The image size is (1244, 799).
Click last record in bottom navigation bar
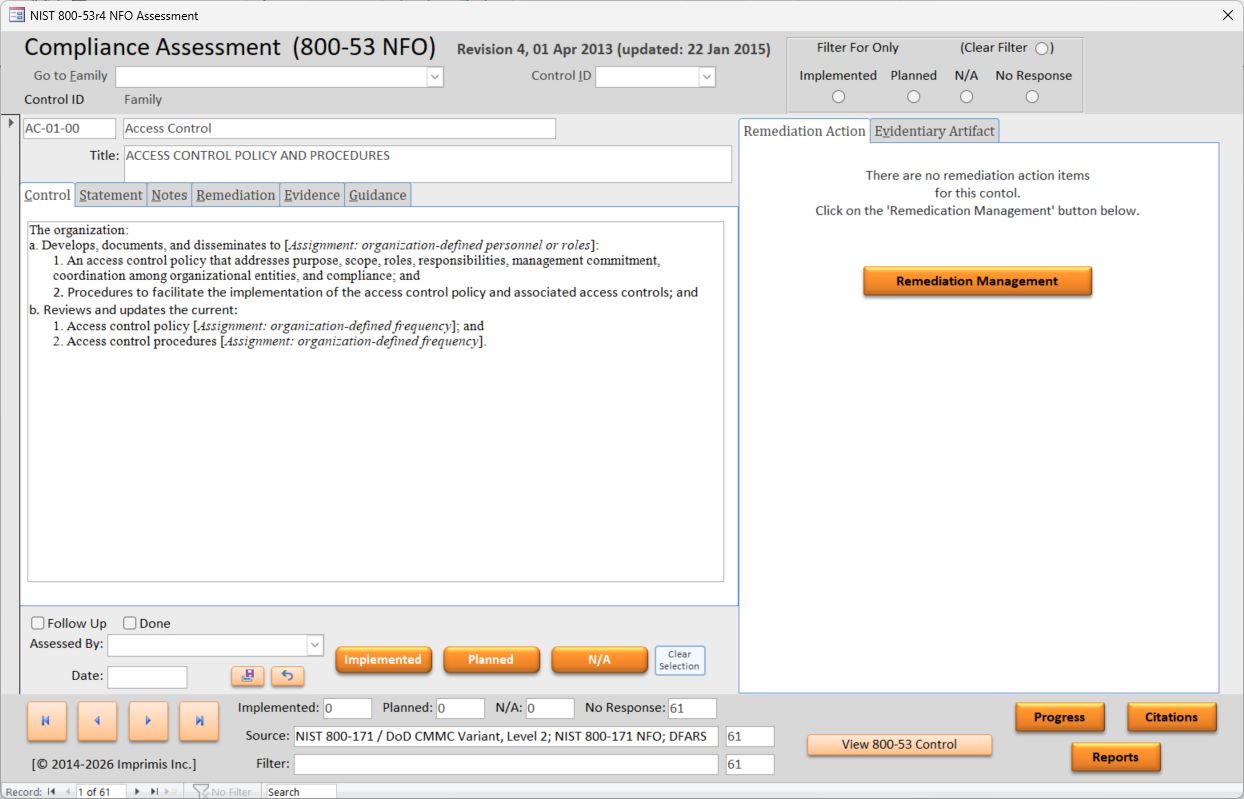click(x=154, y=791)
